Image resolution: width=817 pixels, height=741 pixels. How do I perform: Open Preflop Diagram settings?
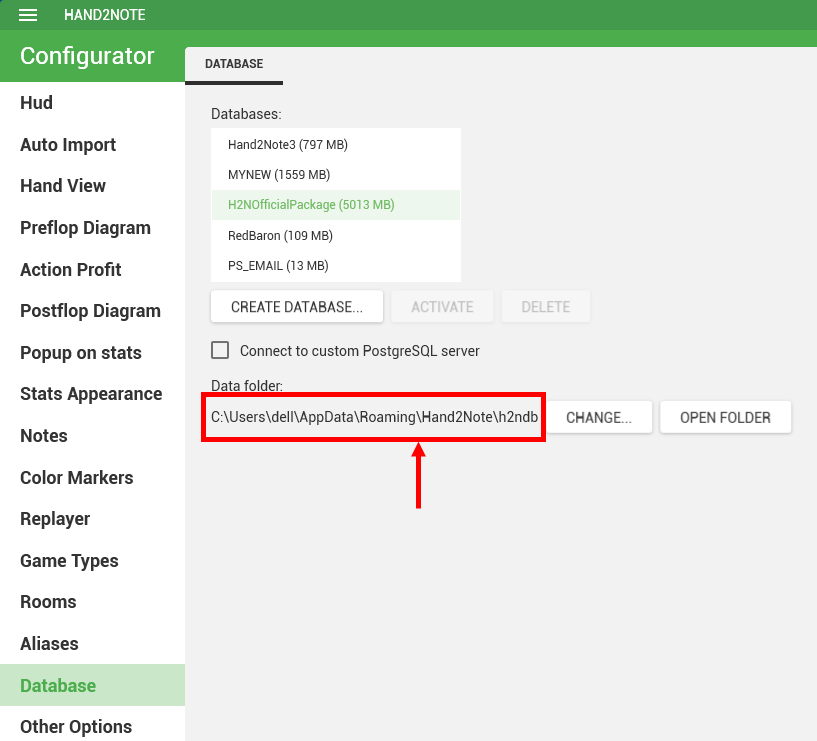(x=92, y=228)
